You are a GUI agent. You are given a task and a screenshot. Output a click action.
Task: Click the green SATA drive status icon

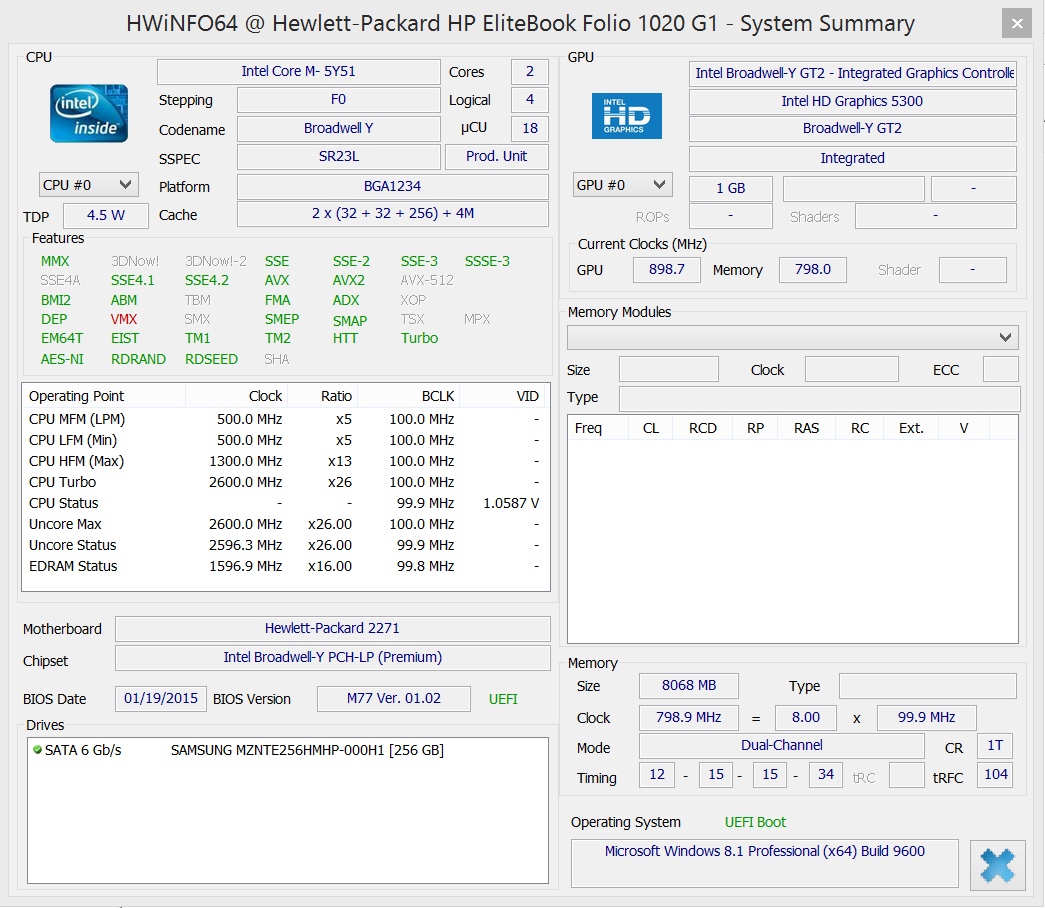37,749
